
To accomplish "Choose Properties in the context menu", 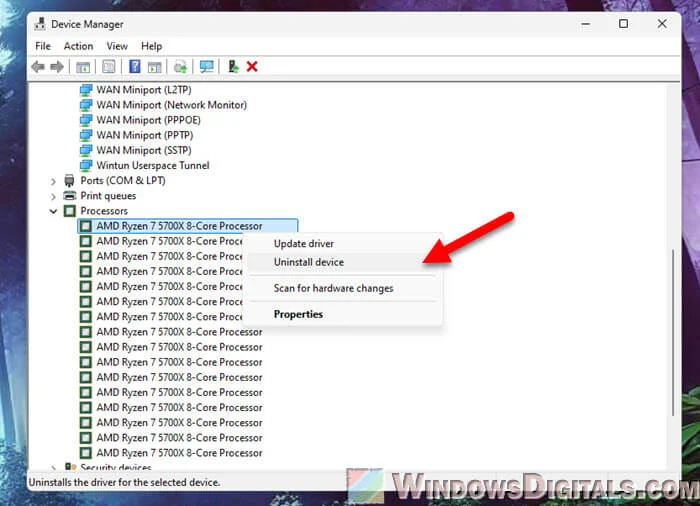I will tap(343, 314).
